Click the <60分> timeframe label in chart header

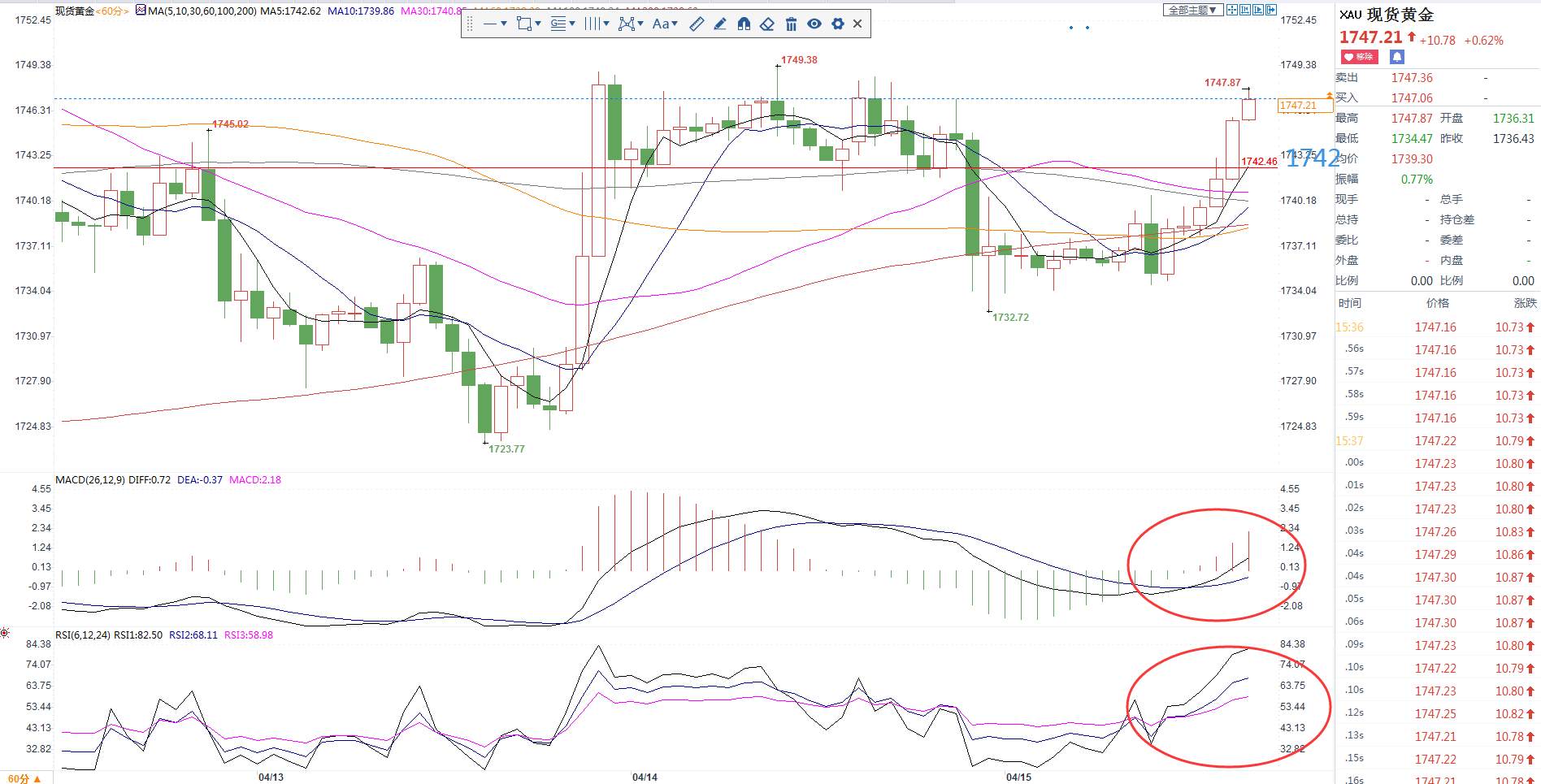pyautogui.click(x=112, y=11)
